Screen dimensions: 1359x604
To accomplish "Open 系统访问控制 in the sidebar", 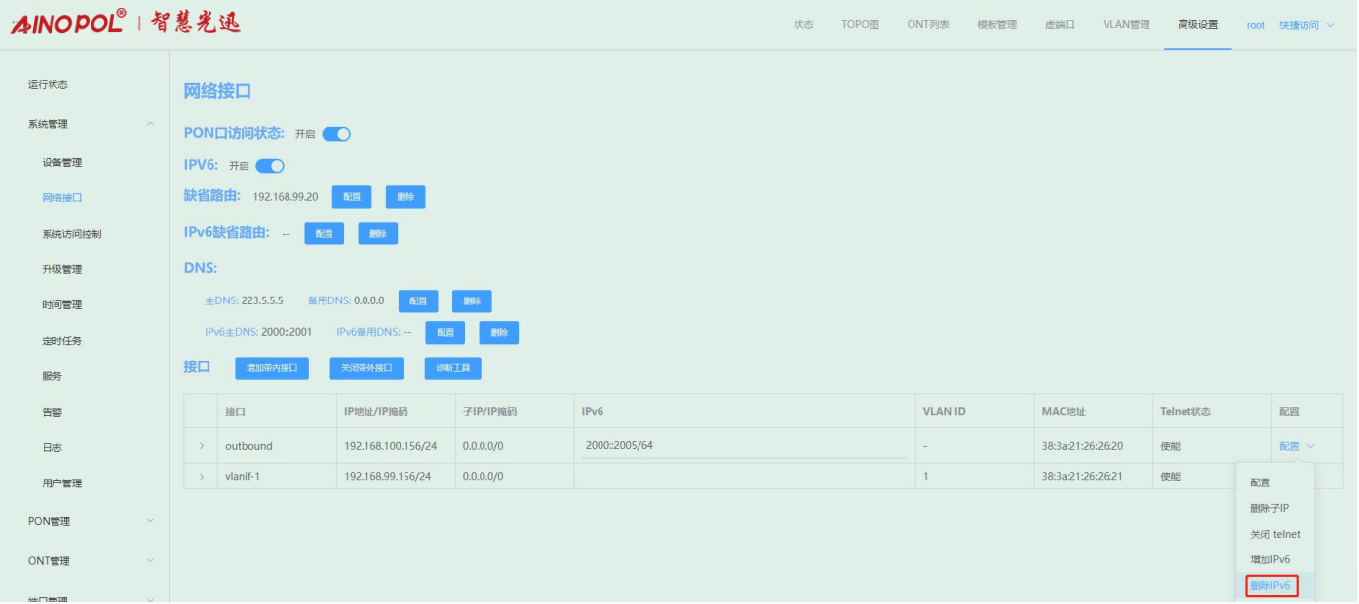I will tap(71, 234).
